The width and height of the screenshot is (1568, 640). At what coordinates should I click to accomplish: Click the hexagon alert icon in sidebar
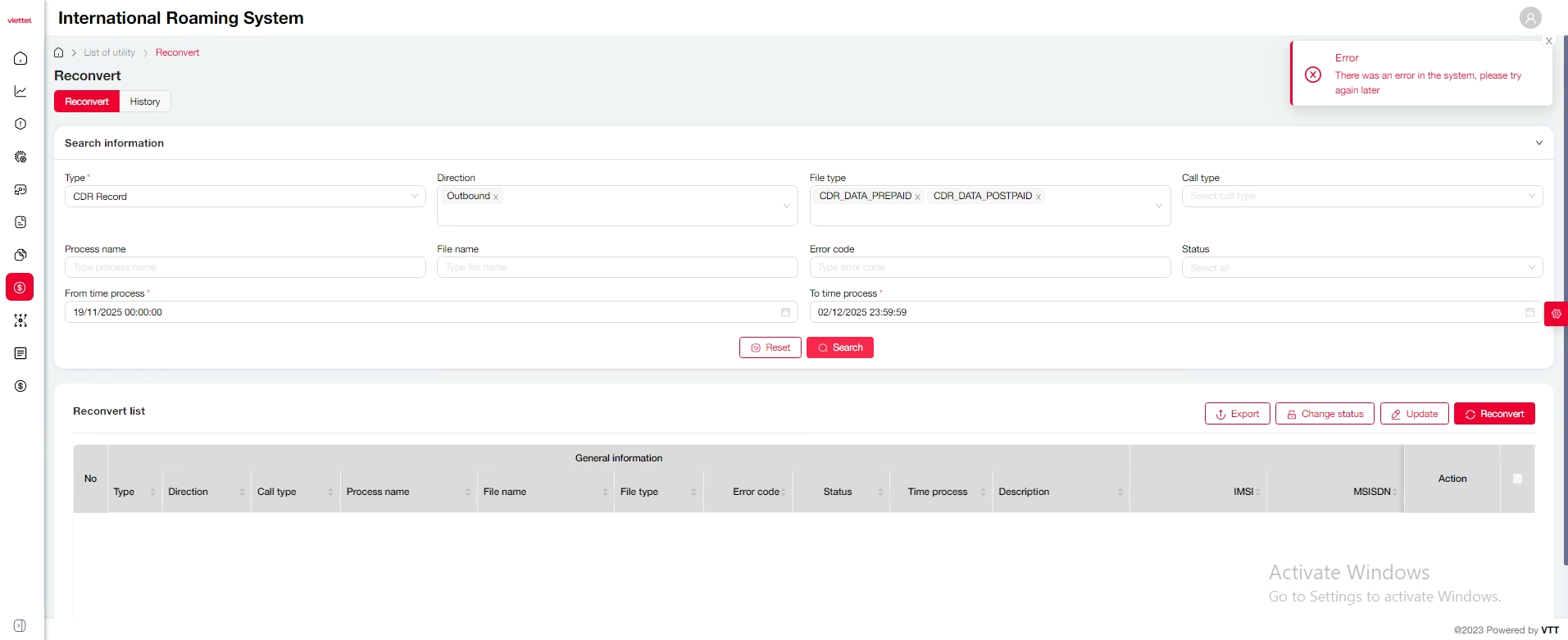tap(20, 124)
